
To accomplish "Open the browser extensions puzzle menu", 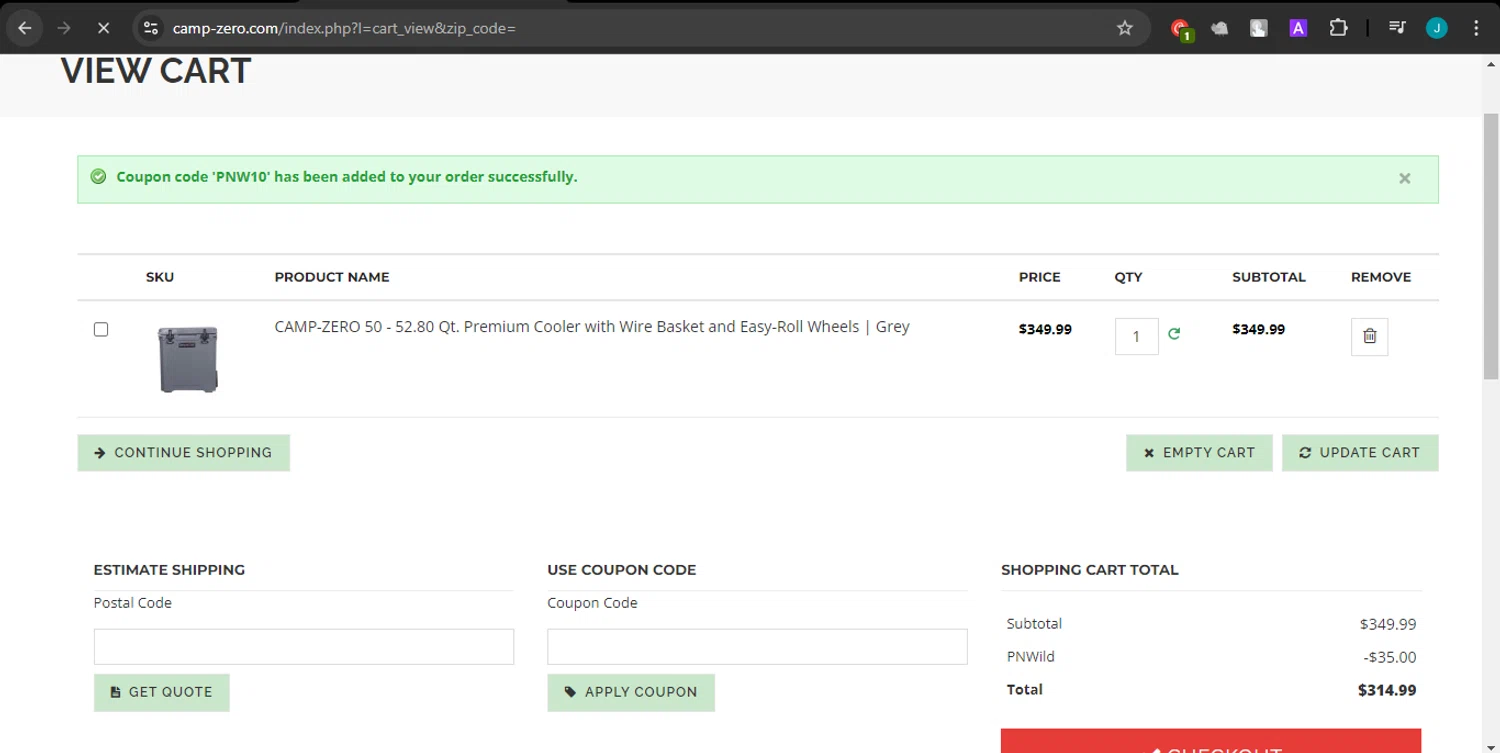I will (1338, 28).
